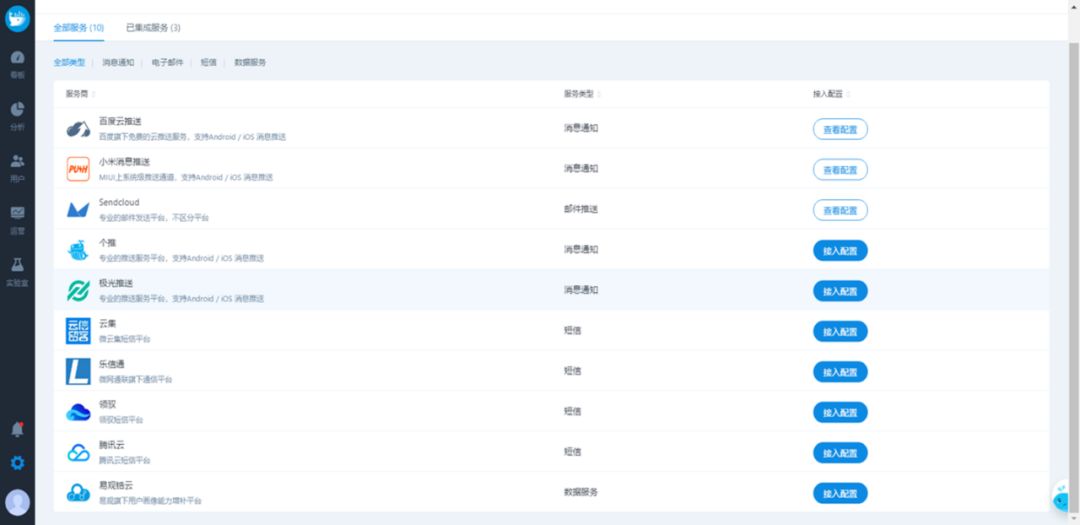Open the settings gear in sidebar
This screenshot has height=525, width=1080.
pos(17,463)
